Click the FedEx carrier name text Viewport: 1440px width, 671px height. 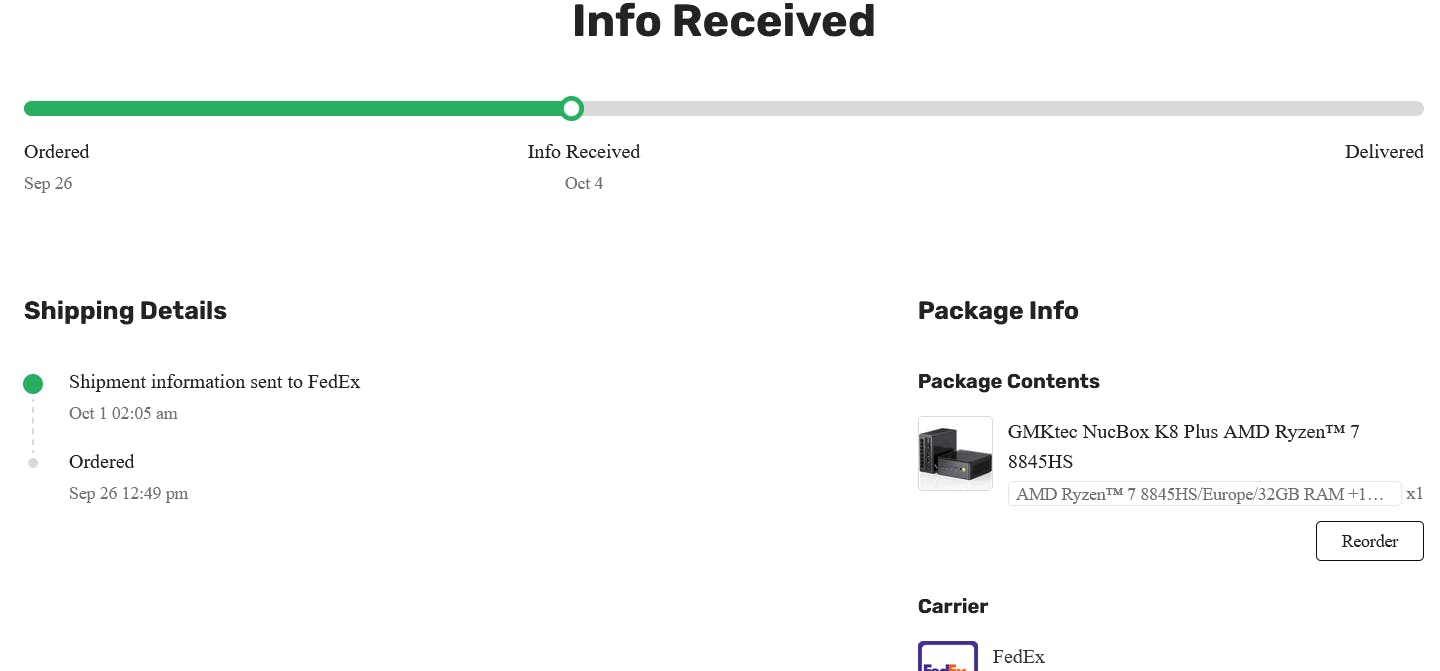point(1018,657)
